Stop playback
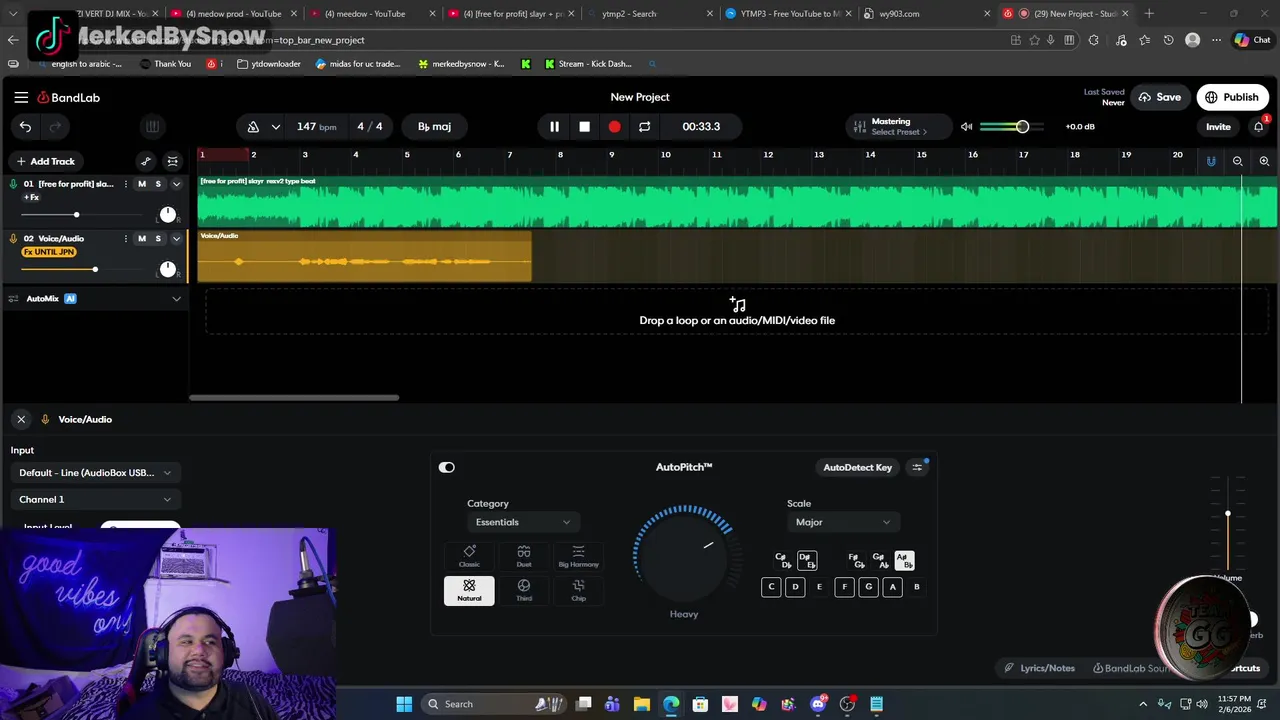The height and width of the screenshot is (720, 1280). pyautogui.click(x=584, y=127)
